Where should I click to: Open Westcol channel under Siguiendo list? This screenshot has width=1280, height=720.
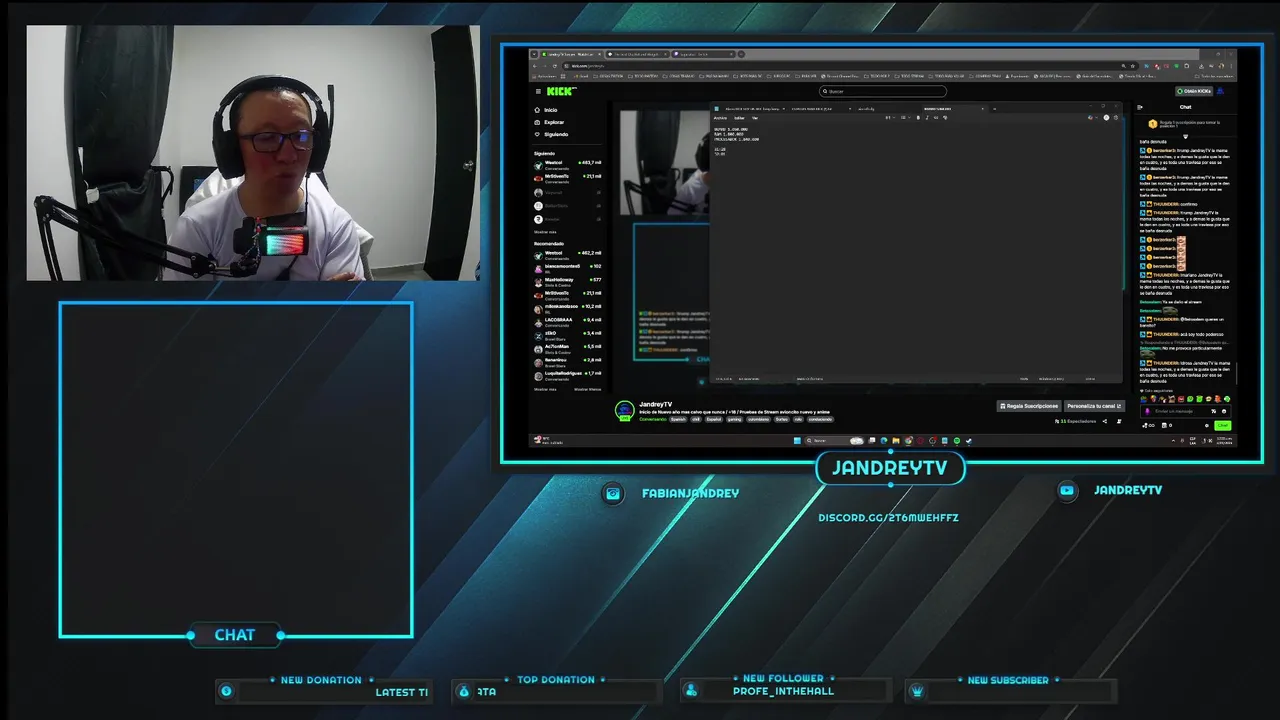[x=567, y=165]
